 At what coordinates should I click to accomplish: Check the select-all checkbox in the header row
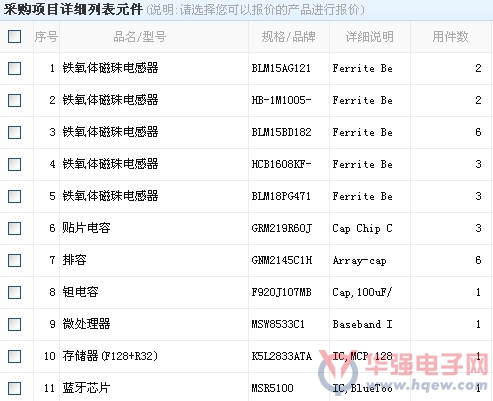click(15, 36)
